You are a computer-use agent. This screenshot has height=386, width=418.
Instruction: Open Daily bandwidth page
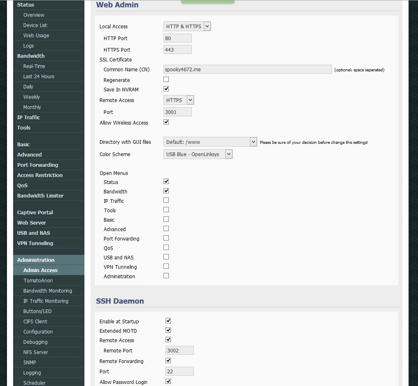pyautogui.click(x=28, y=87)
